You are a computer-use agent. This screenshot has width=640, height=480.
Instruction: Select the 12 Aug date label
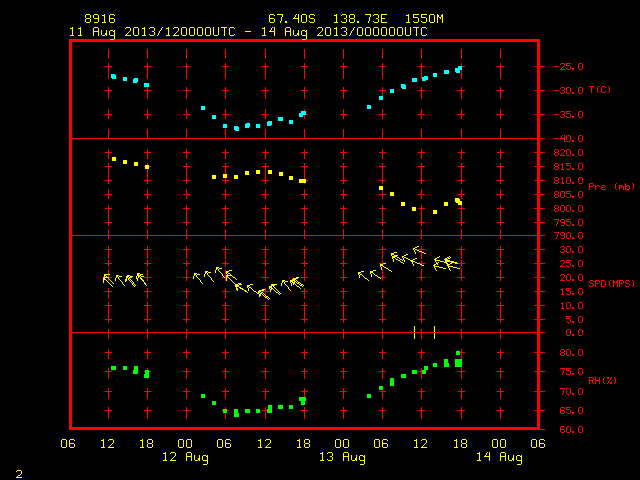point(185,457)
